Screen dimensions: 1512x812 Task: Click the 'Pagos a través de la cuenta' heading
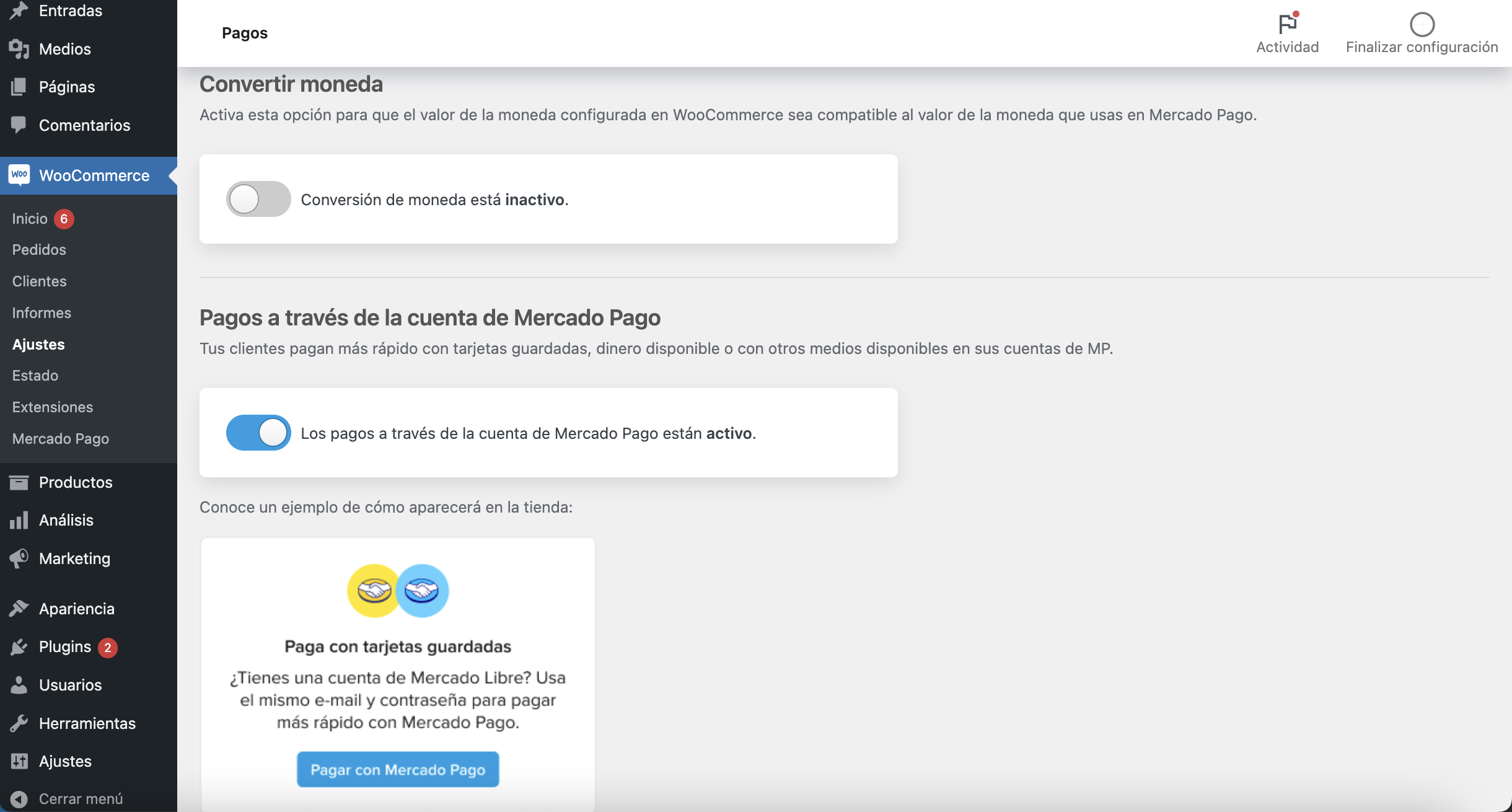click(x=430, y=318)
